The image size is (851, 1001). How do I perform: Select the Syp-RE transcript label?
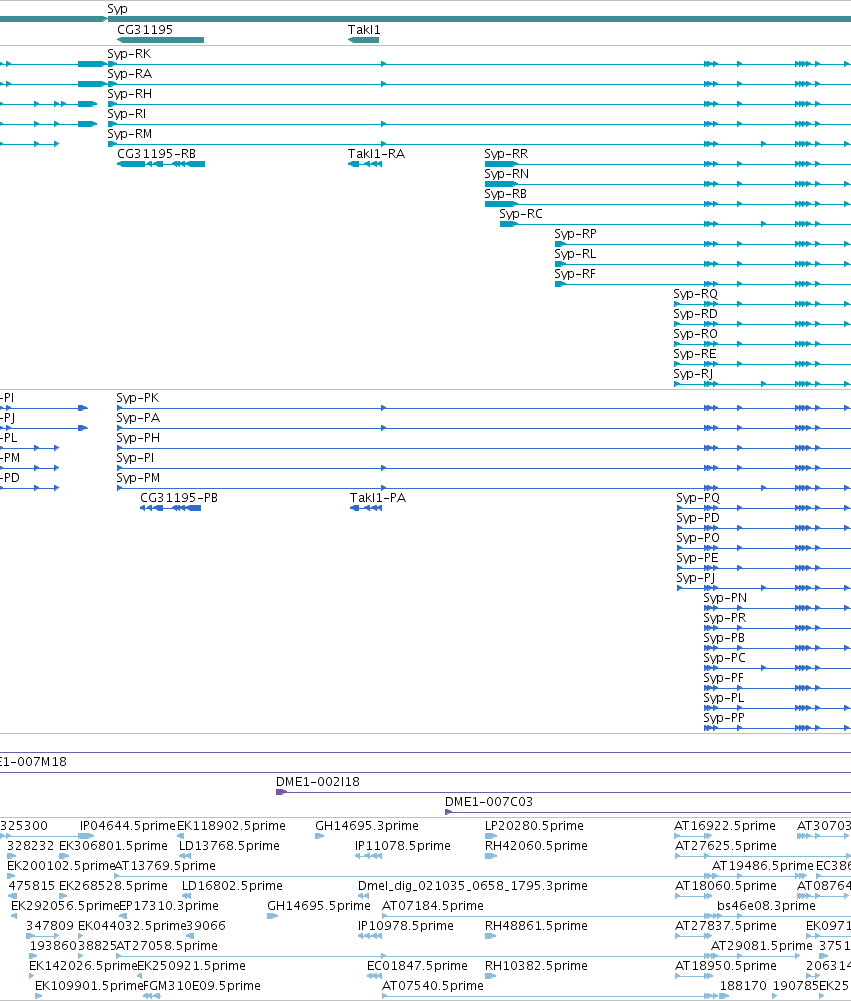click(695, 354)
